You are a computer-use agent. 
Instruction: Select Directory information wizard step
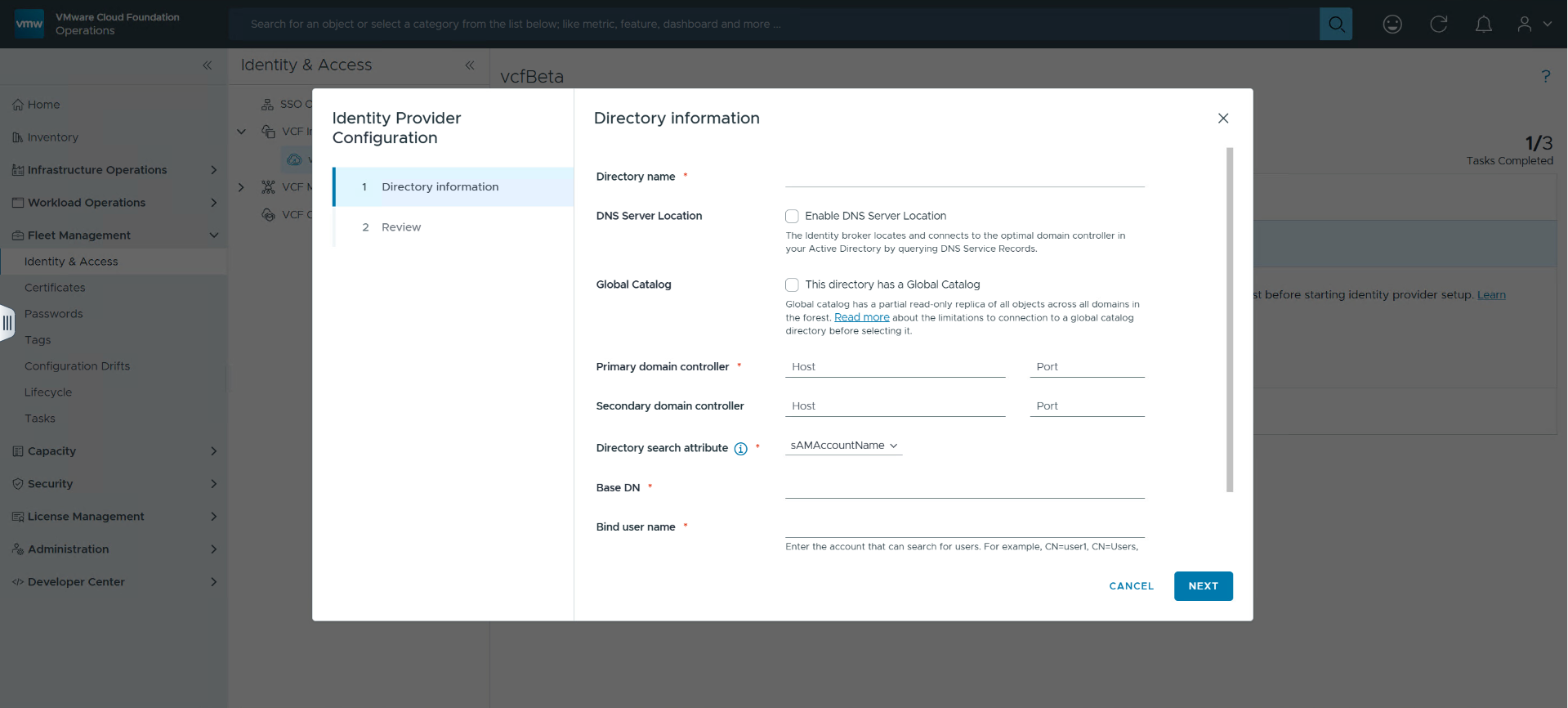pyautogui.click(x=453, y=187)
